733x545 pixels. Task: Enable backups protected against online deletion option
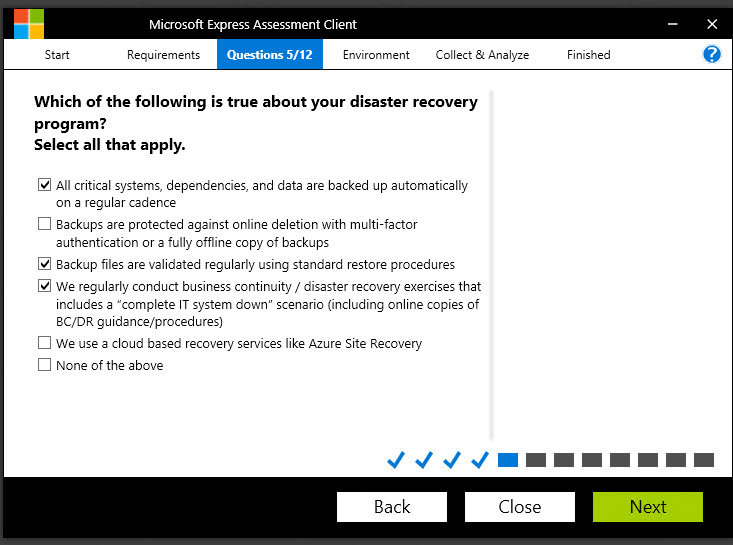point(44,224)
